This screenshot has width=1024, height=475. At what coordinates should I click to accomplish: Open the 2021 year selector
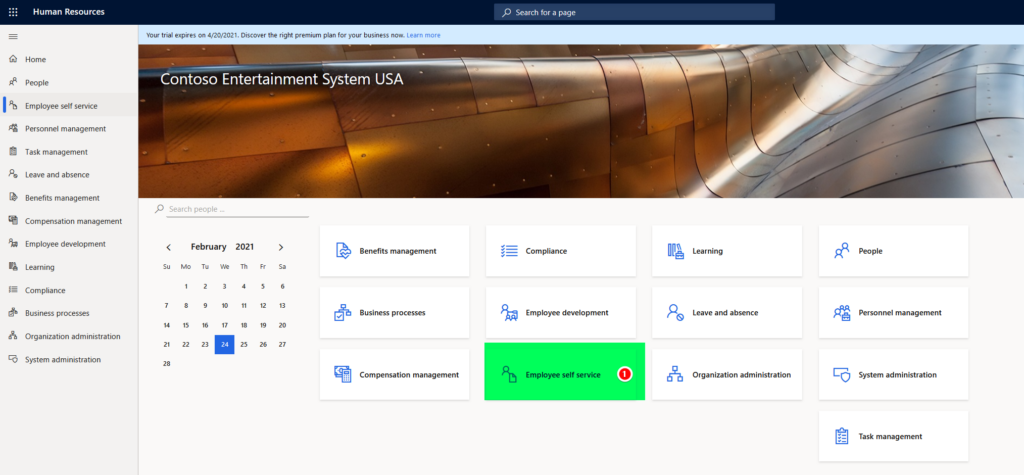coord(245,247)
